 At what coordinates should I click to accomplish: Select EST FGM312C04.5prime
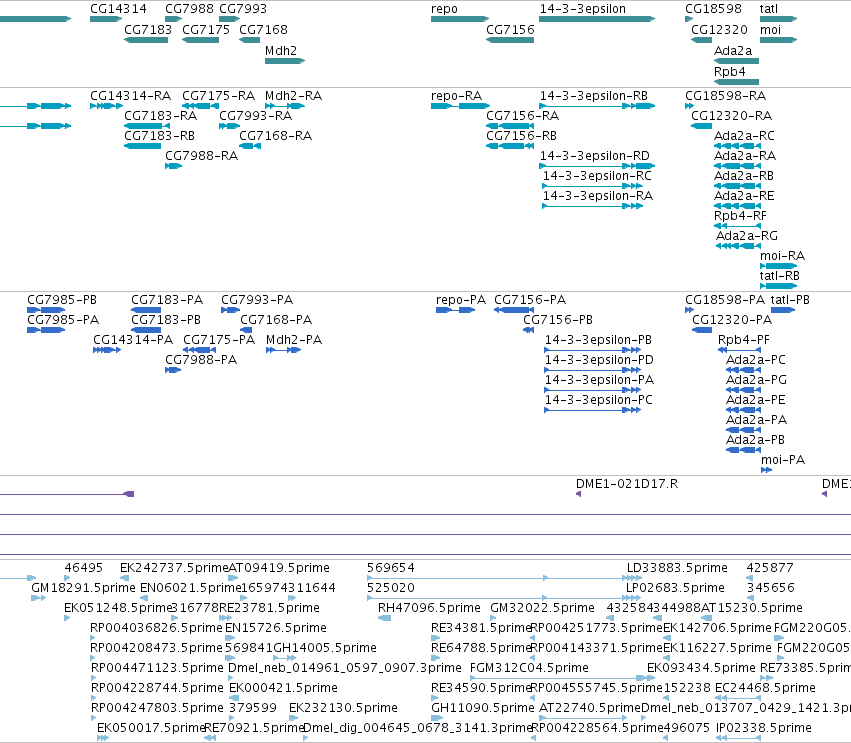(x=529, y=669)
